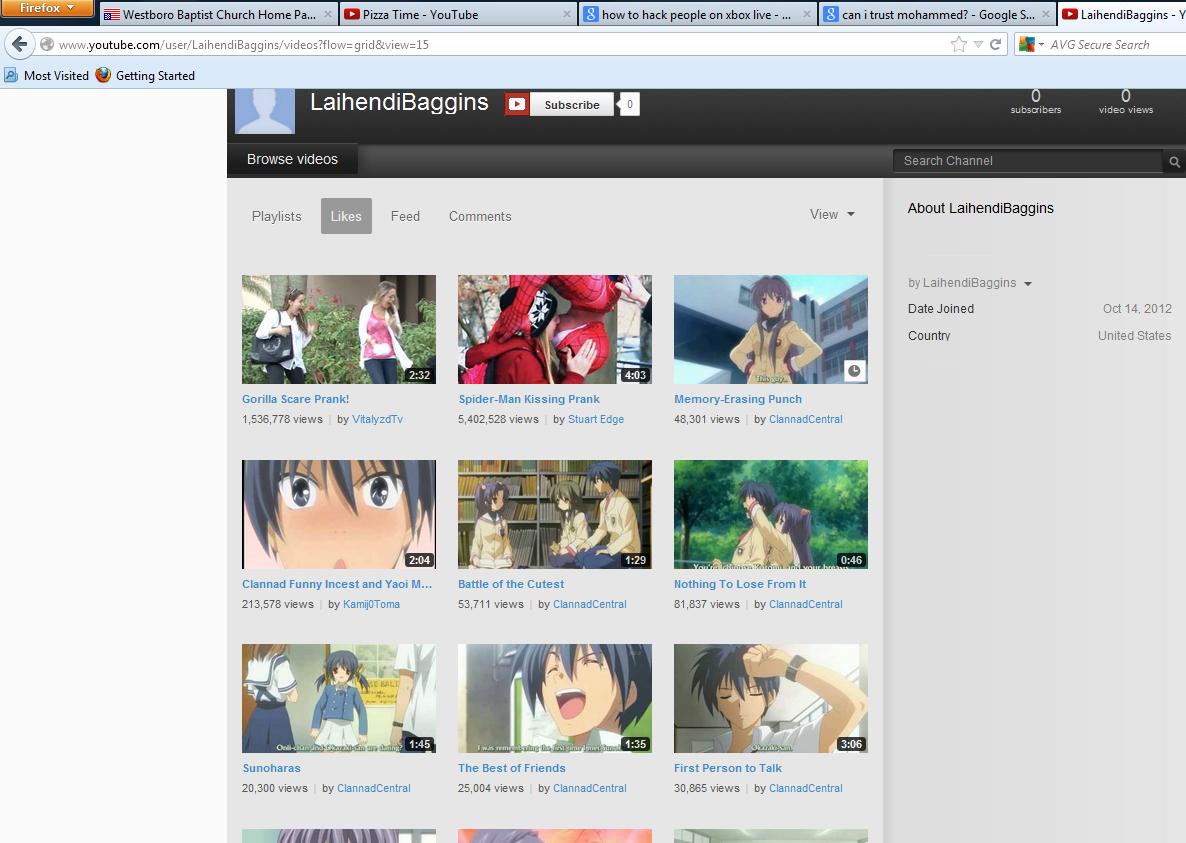Open Gorilla Scare Prank thumbnail

(339, 330)
